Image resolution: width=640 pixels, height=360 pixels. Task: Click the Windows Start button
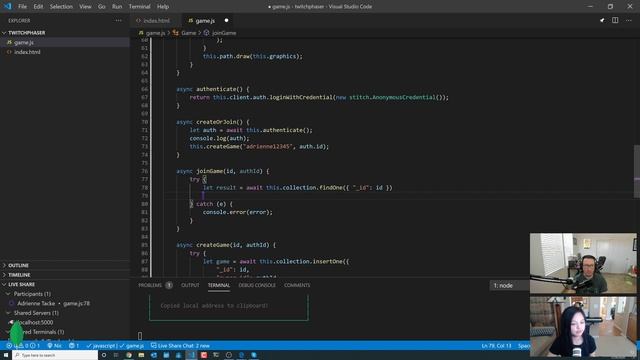coord(6,355)
